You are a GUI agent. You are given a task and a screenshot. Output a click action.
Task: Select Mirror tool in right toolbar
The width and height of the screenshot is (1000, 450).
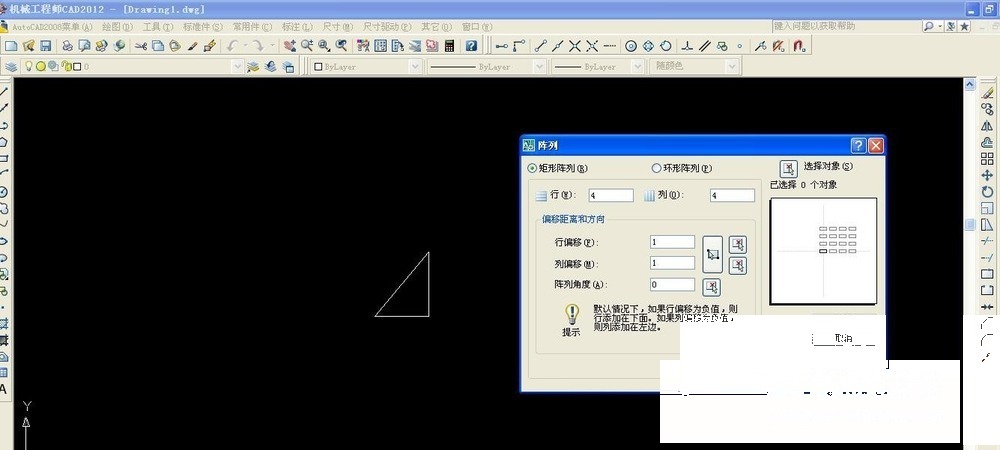click(987, 126)
